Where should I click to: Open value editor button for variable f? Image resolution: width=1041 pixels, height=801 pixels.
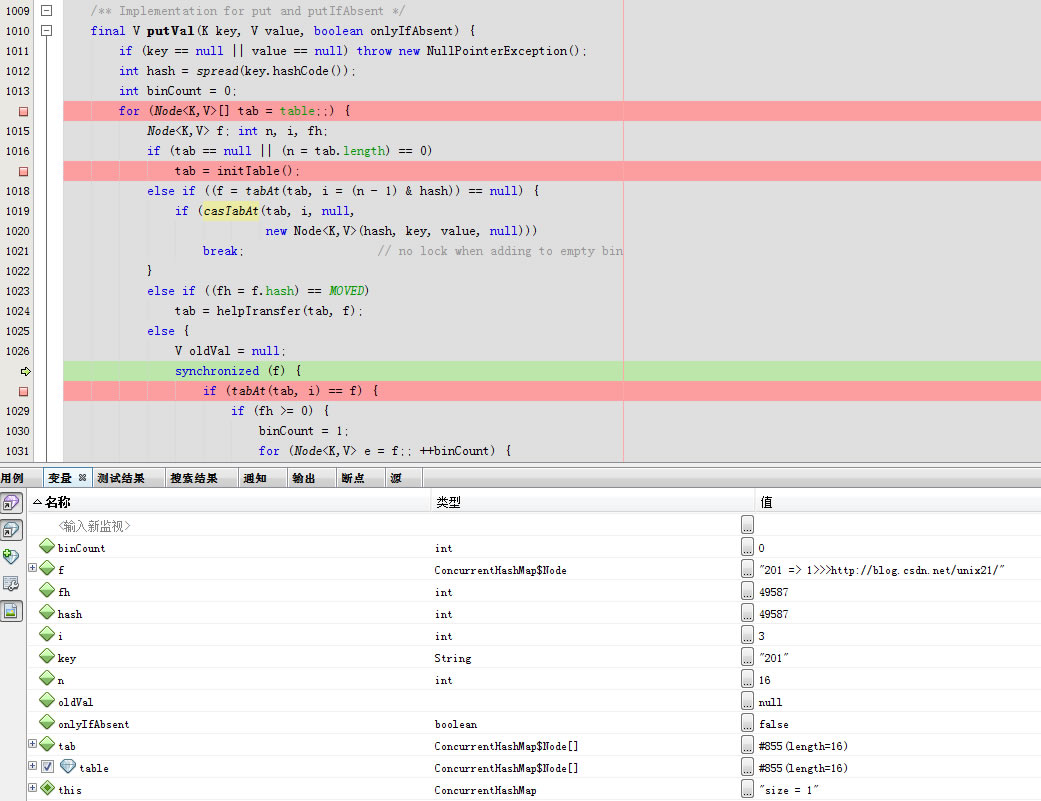click(x=748, y=569)
